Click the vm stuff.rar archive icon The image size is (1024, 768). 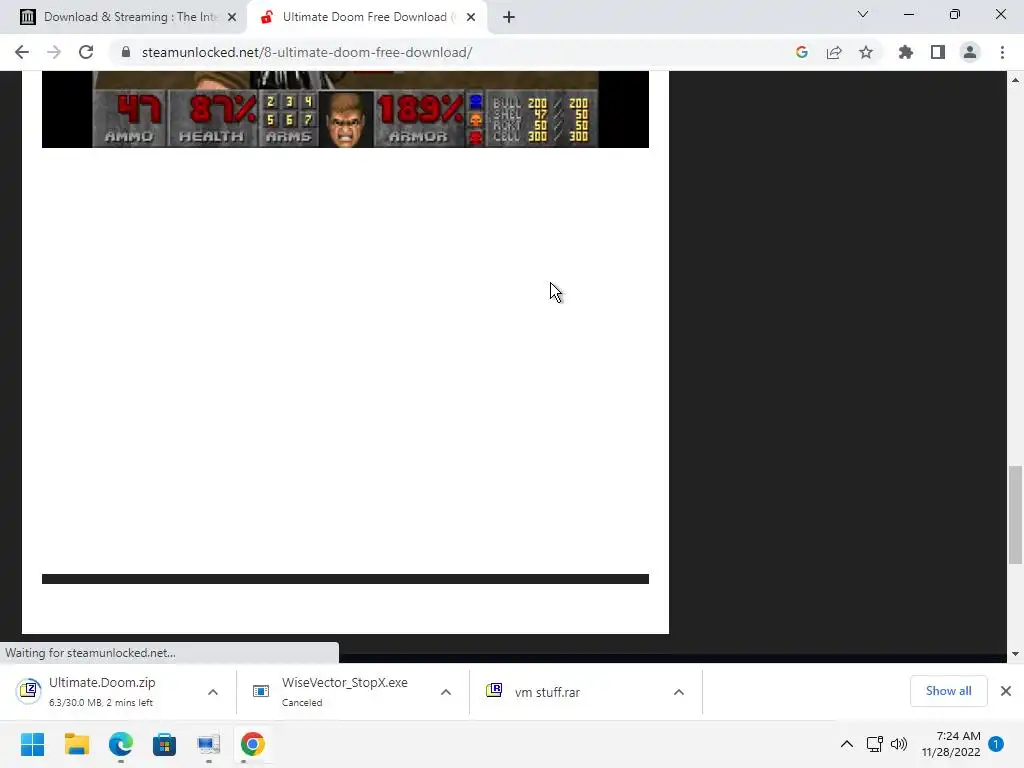pyautogui.click(x=494, y=690)
